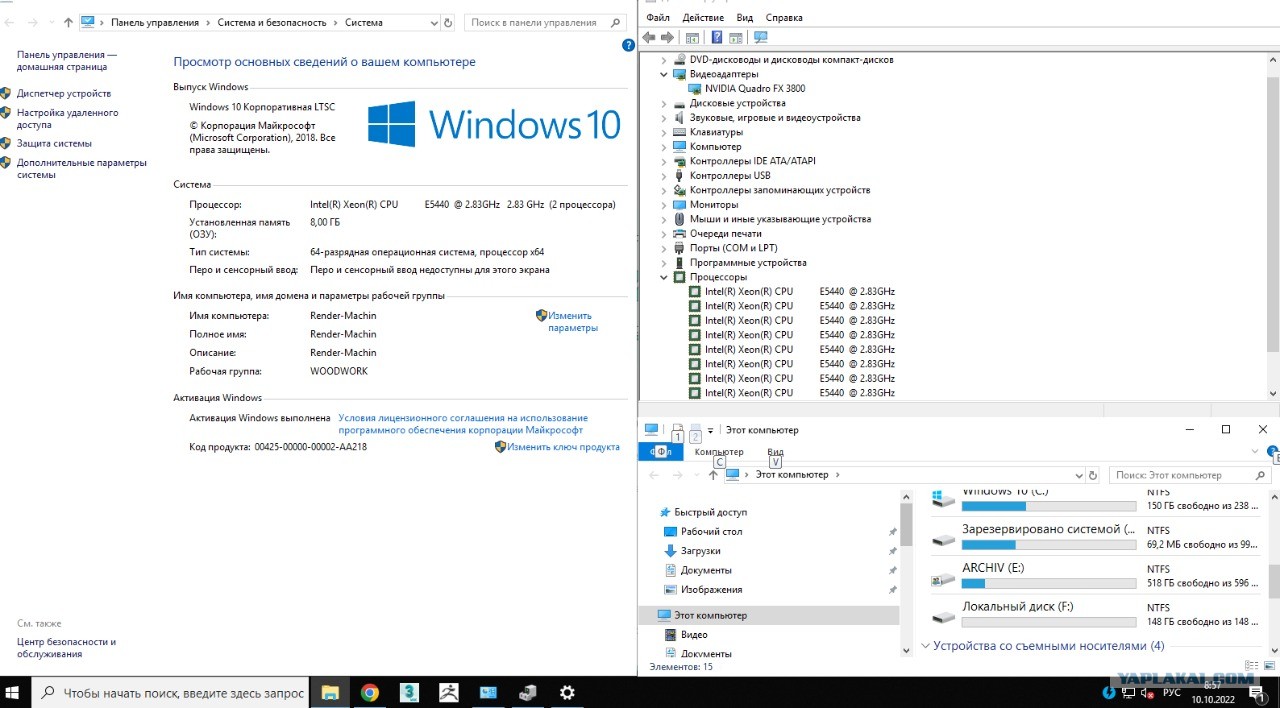Click refresh icon in Control Panel address bar
Screen dimensions: 1280x708
coord(449,22)
